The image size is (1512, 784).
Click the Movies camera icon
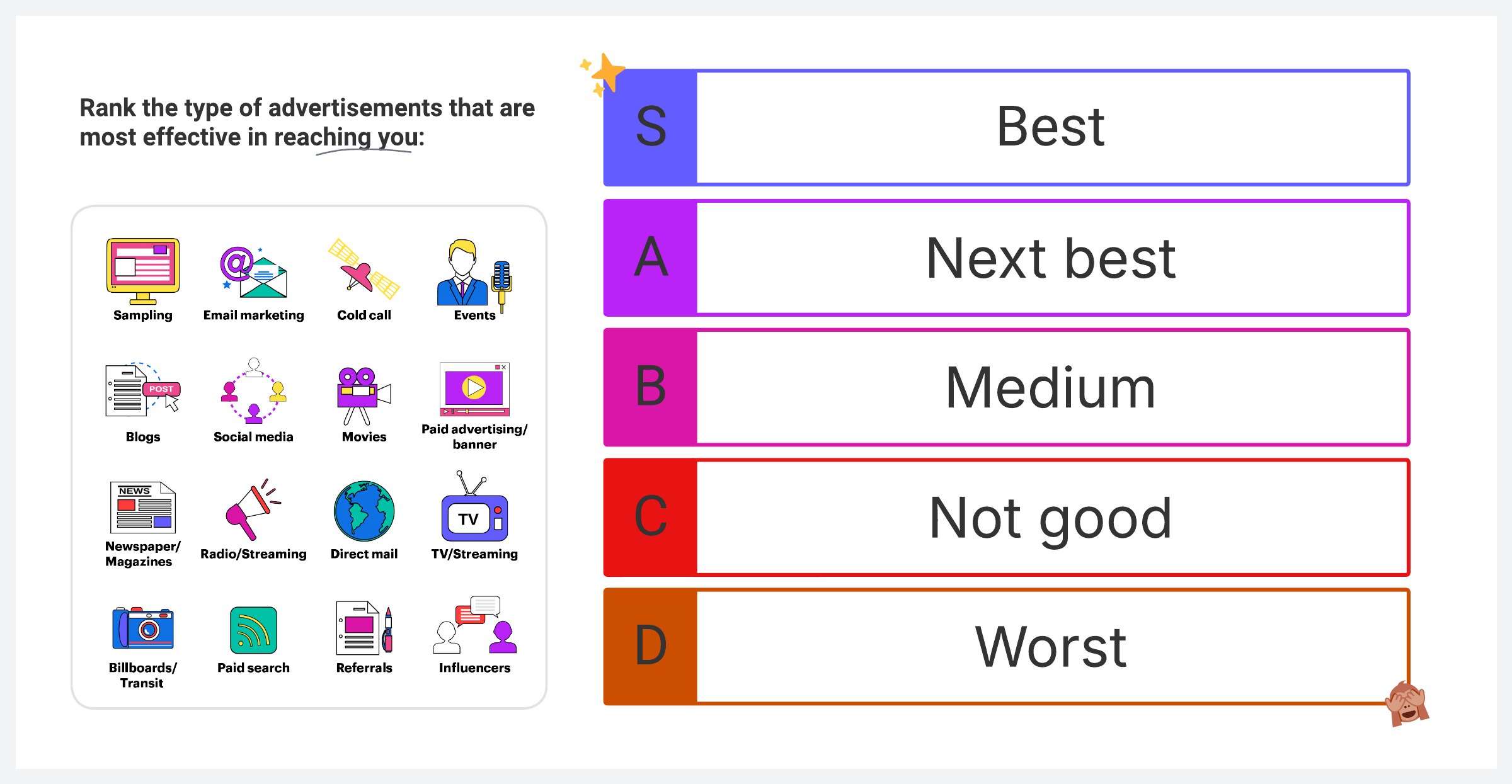364,395
